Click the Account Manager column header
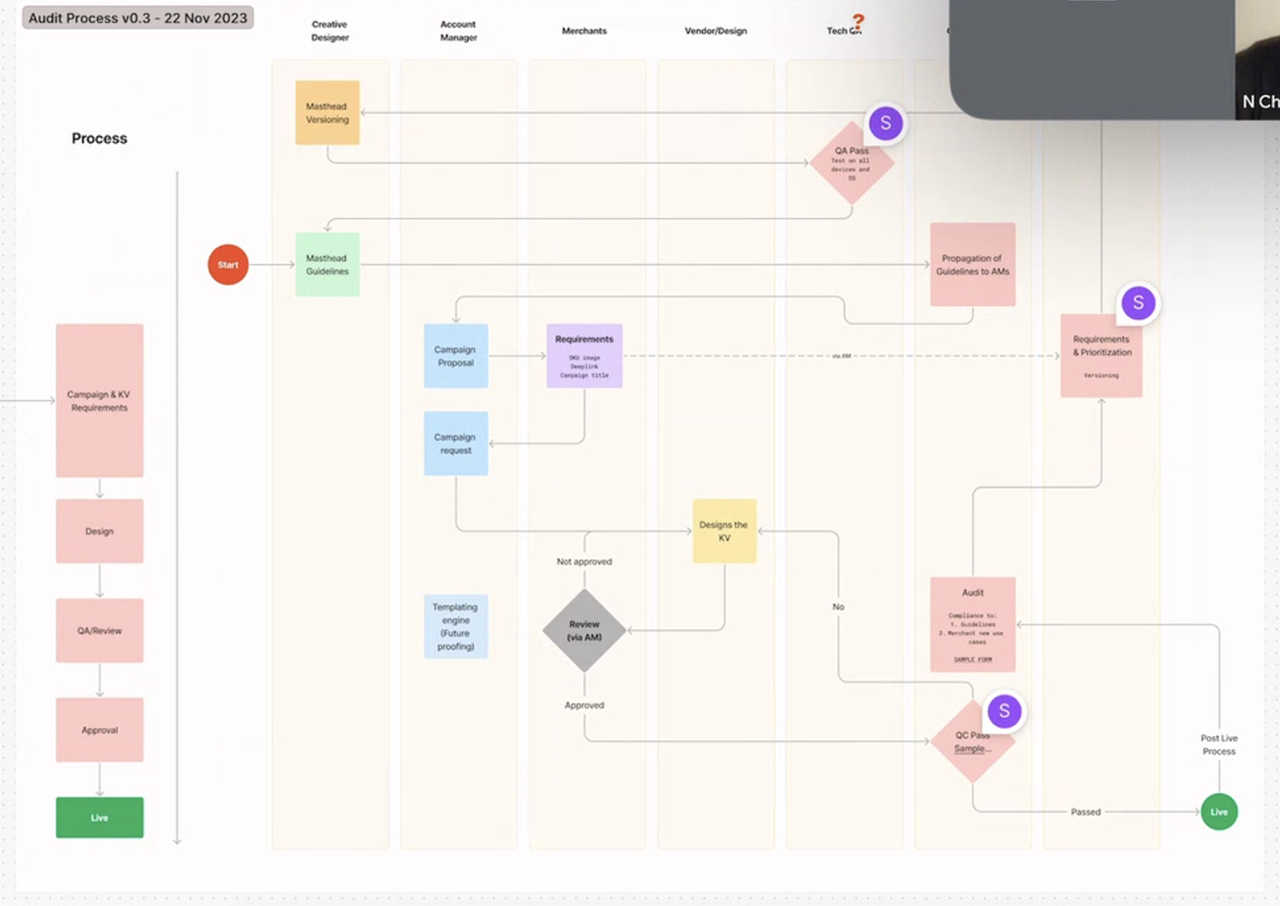 point(457,31)
